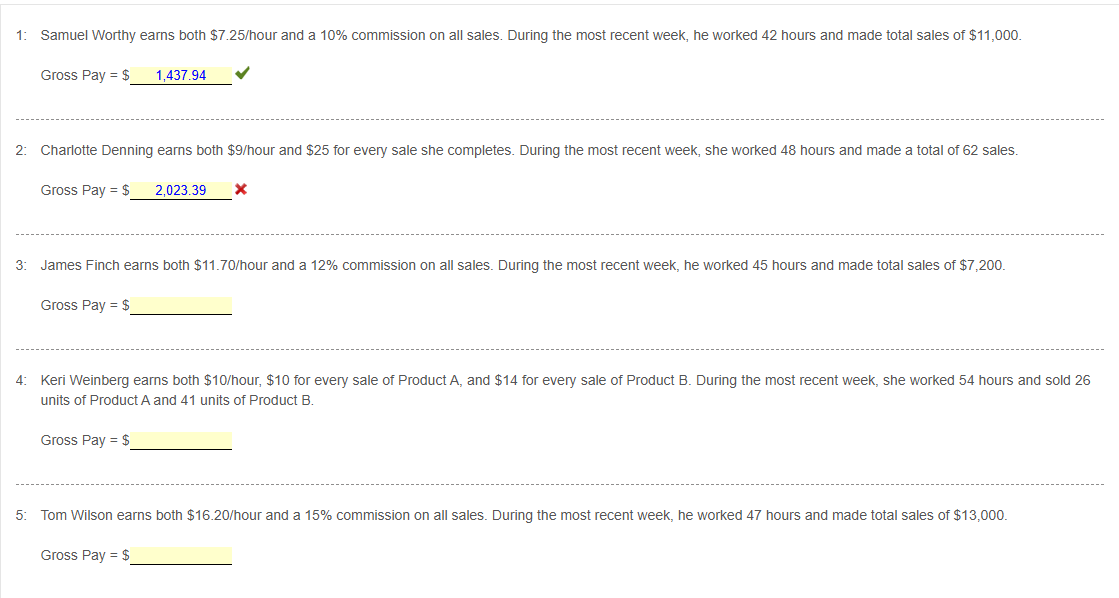
Task: Click the Gross Pay input for Keri Weinberg
Action: point(180,439)
